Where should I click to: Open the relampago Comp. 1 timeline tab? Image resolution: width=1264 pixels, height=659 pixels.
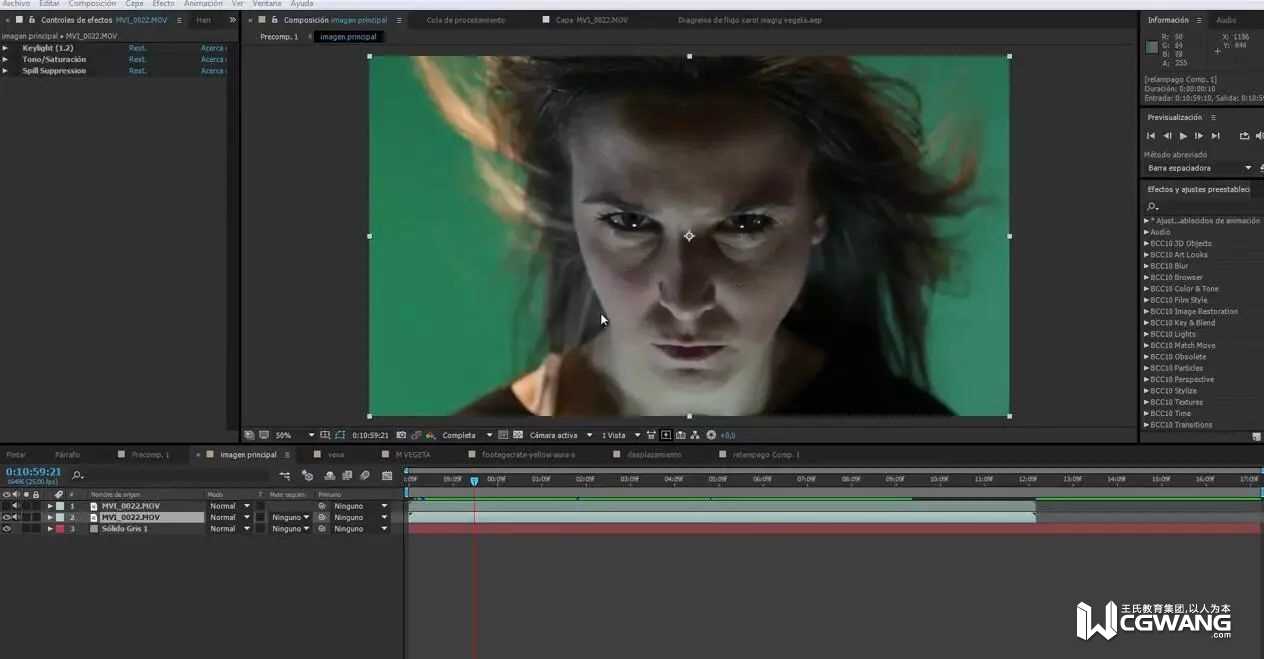point(764,455)
